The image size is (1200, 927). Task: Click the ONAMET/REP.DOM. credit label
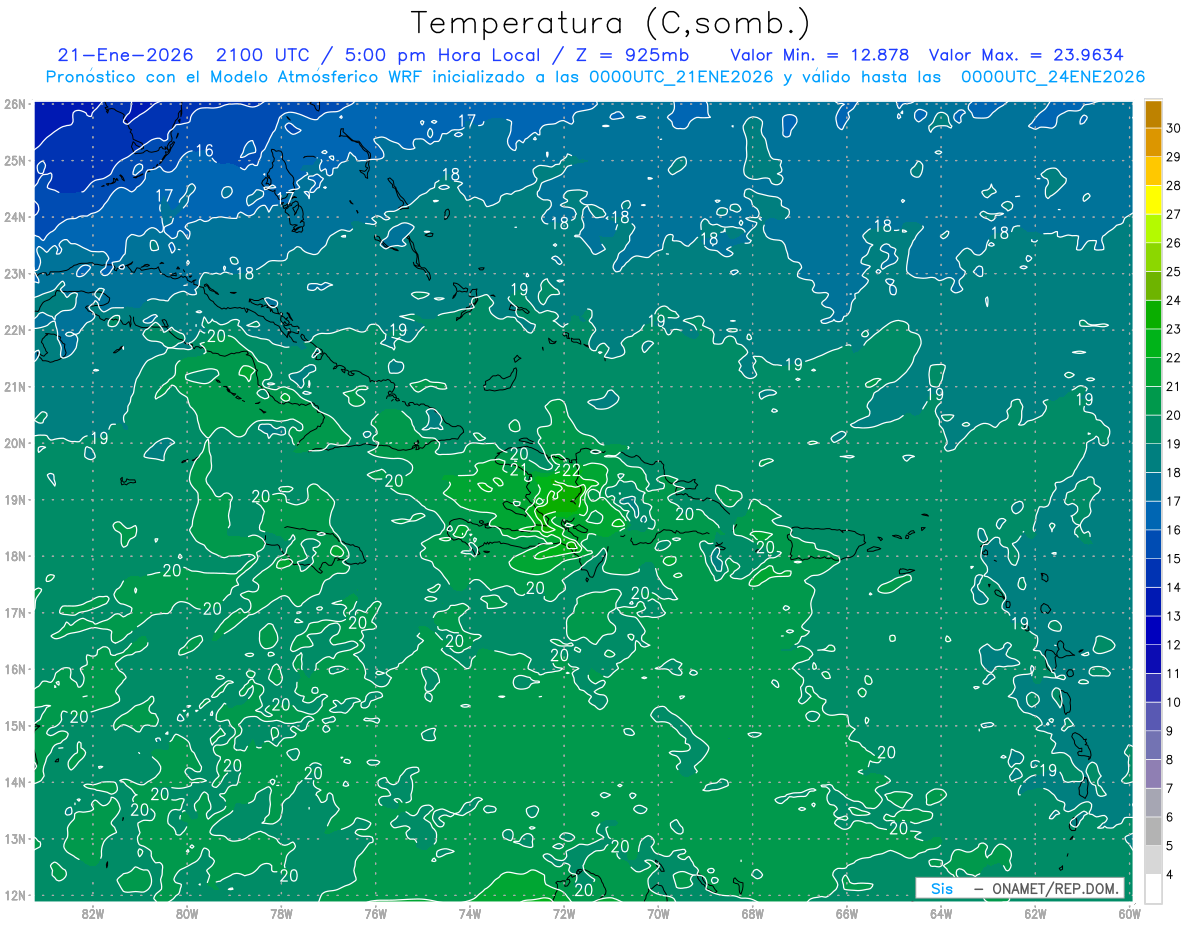(1057, 888)
